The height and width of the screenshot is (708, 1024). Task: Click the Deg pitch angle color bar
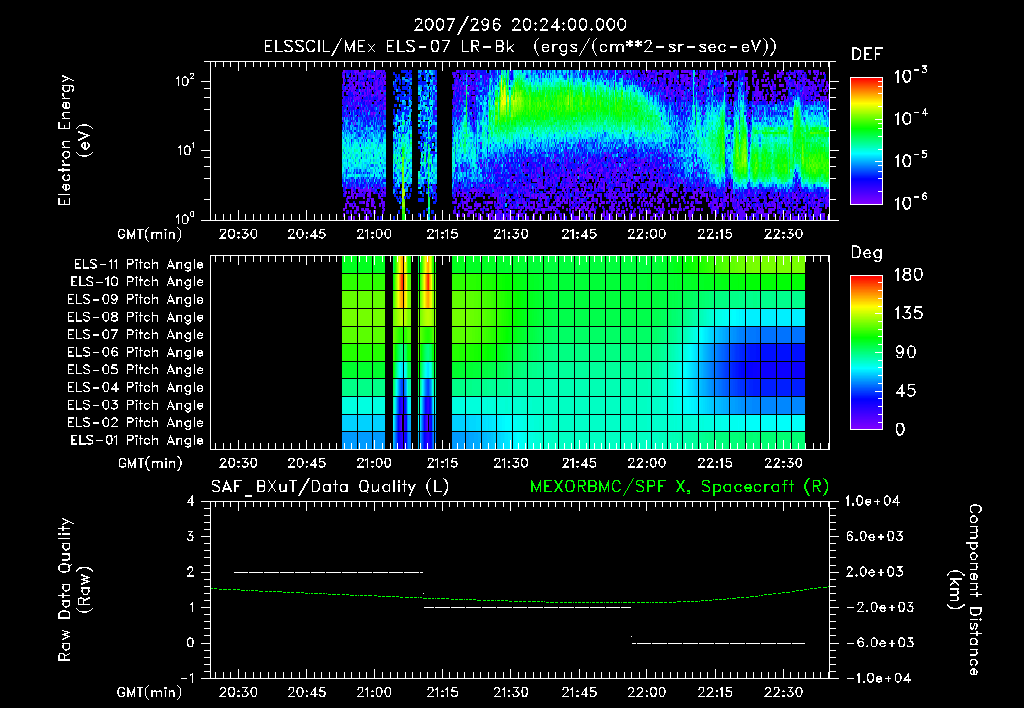[x=866, y=352]
